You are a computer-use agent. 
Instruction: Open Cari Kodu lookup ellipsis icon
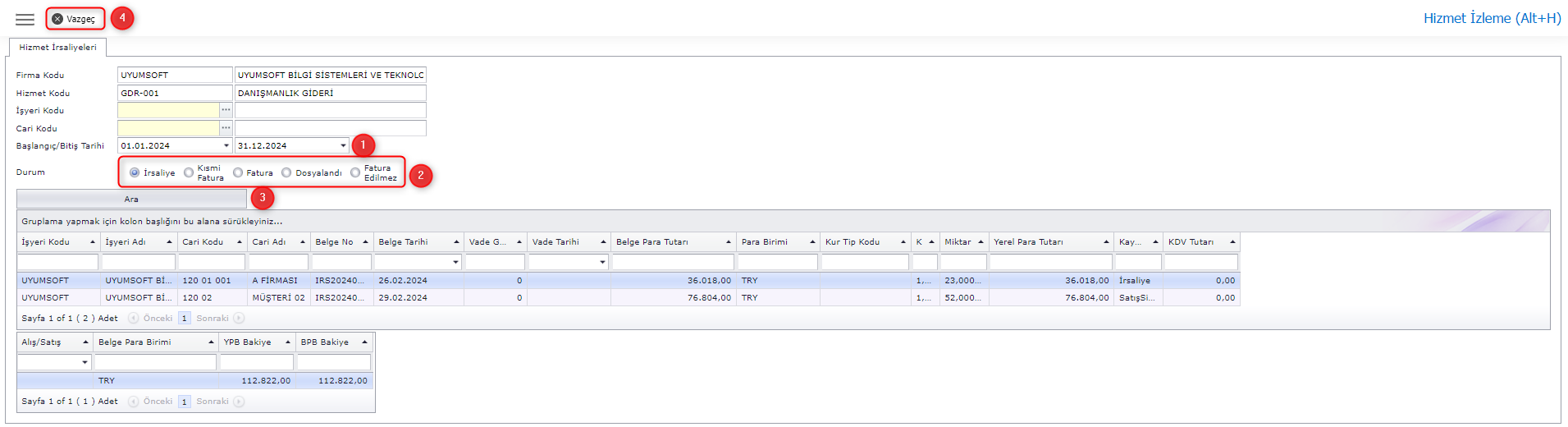[x=226, y=128]
